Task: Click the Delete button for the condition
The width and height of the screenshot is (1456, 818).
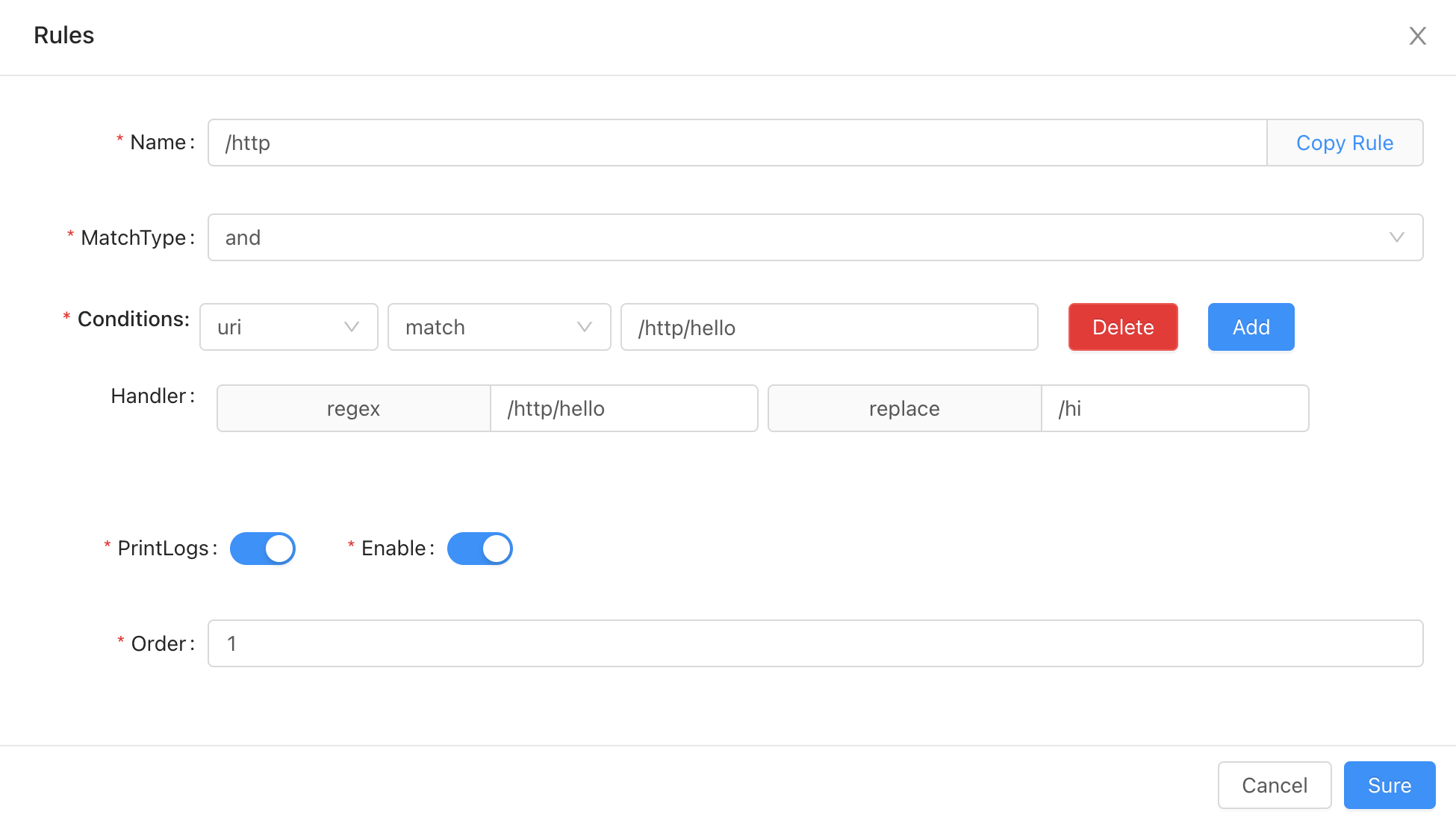Action: [1122, 327]
